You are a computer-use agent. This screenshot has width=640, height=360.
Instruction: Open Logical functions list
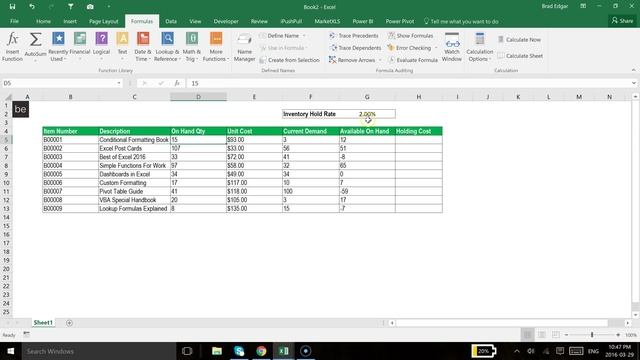[x=101, y=47]
